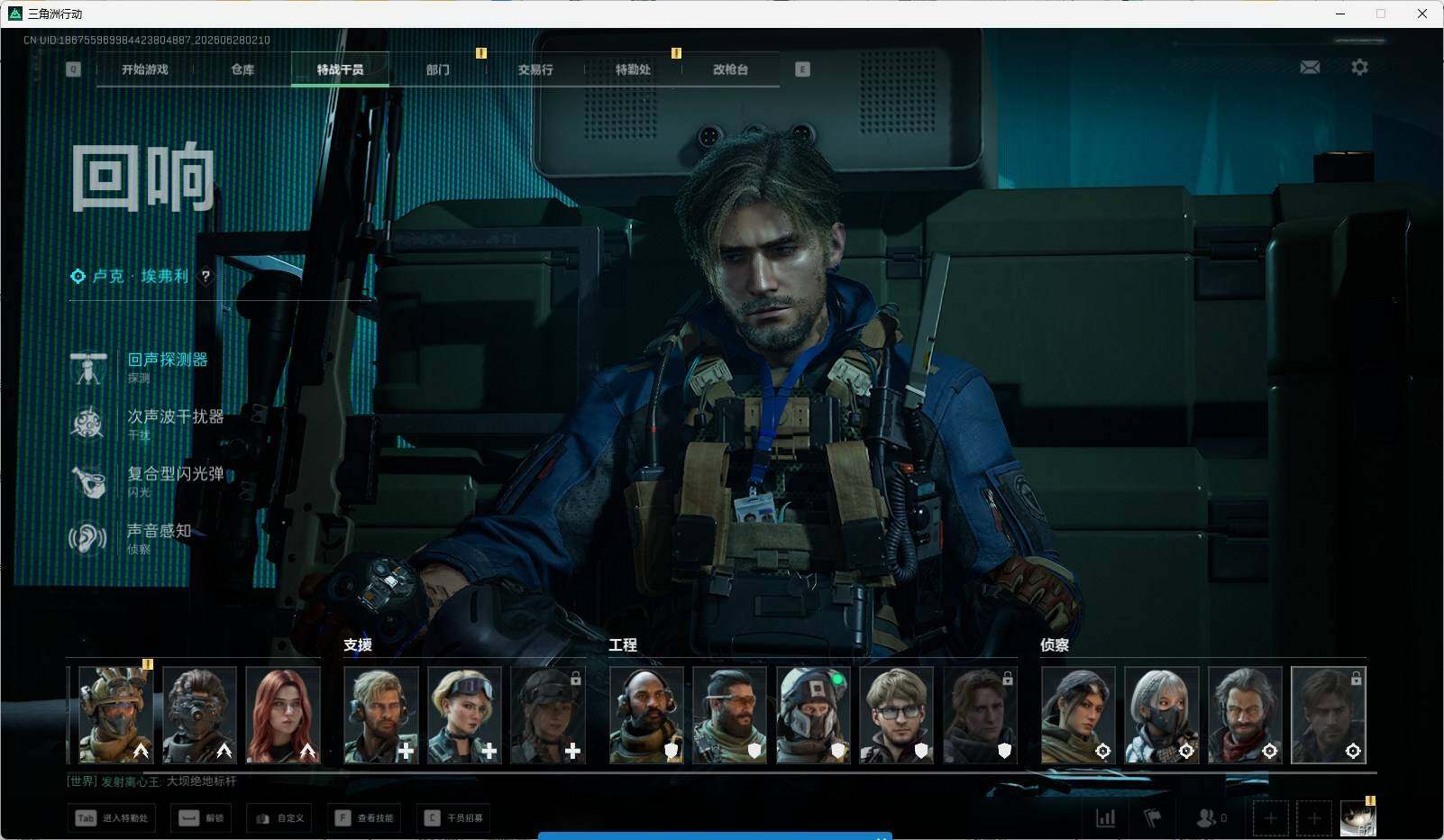Select the silver-haired masked operator under 侦察
Screen dimensions: 1444x840
tap(1162, 715)
